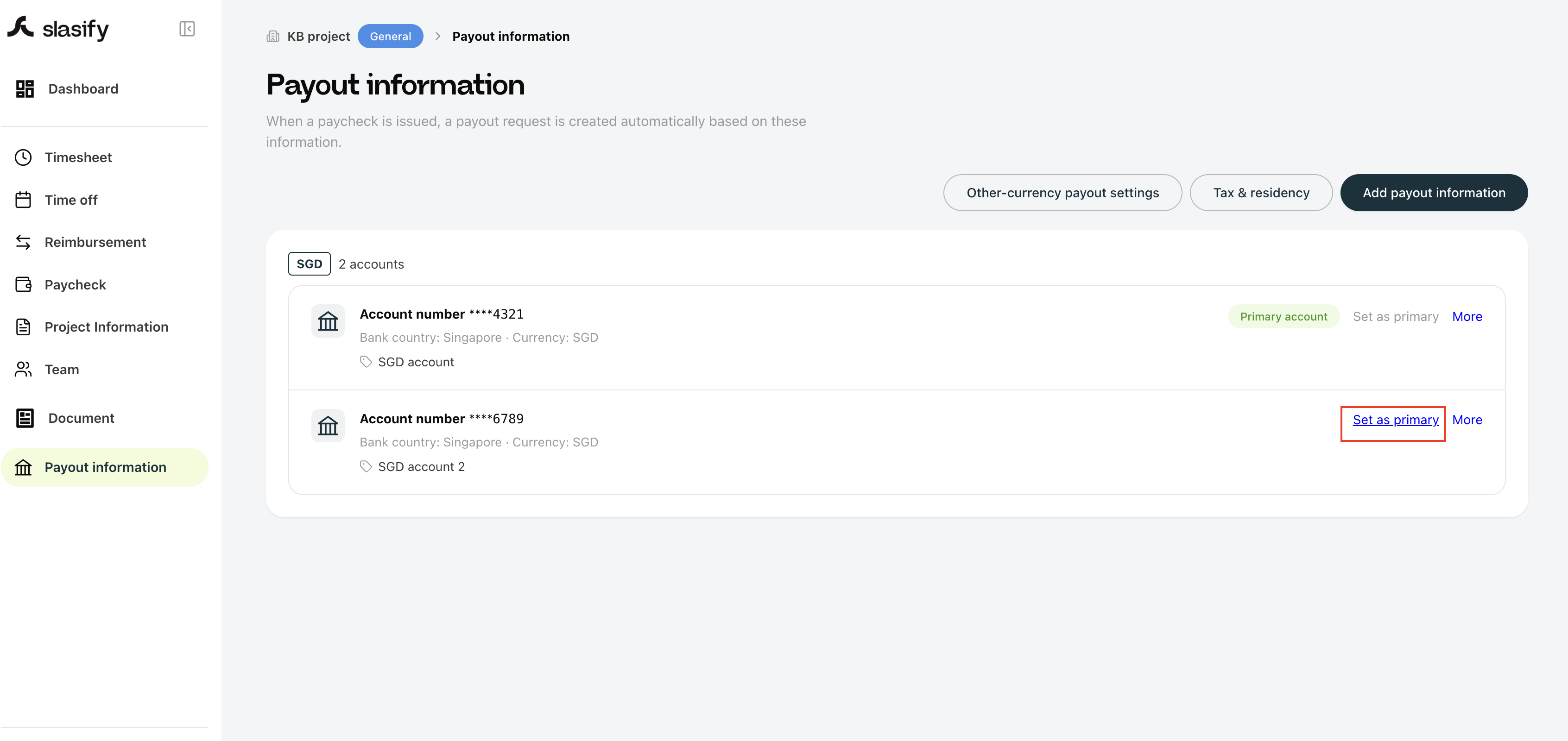Image resolution: width=1568 pixels, height=741 pixels.
Task: Click the Reimbursement arrows icon
Action: [23, 242]
